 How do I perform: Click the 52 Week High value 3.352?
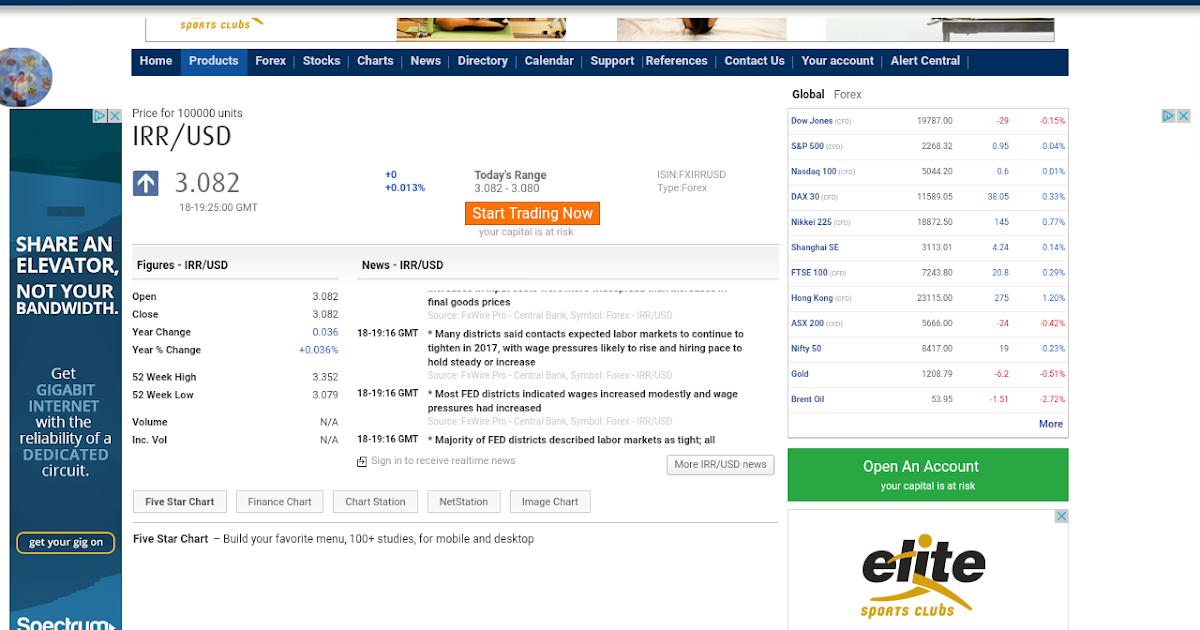pos(325,377)
